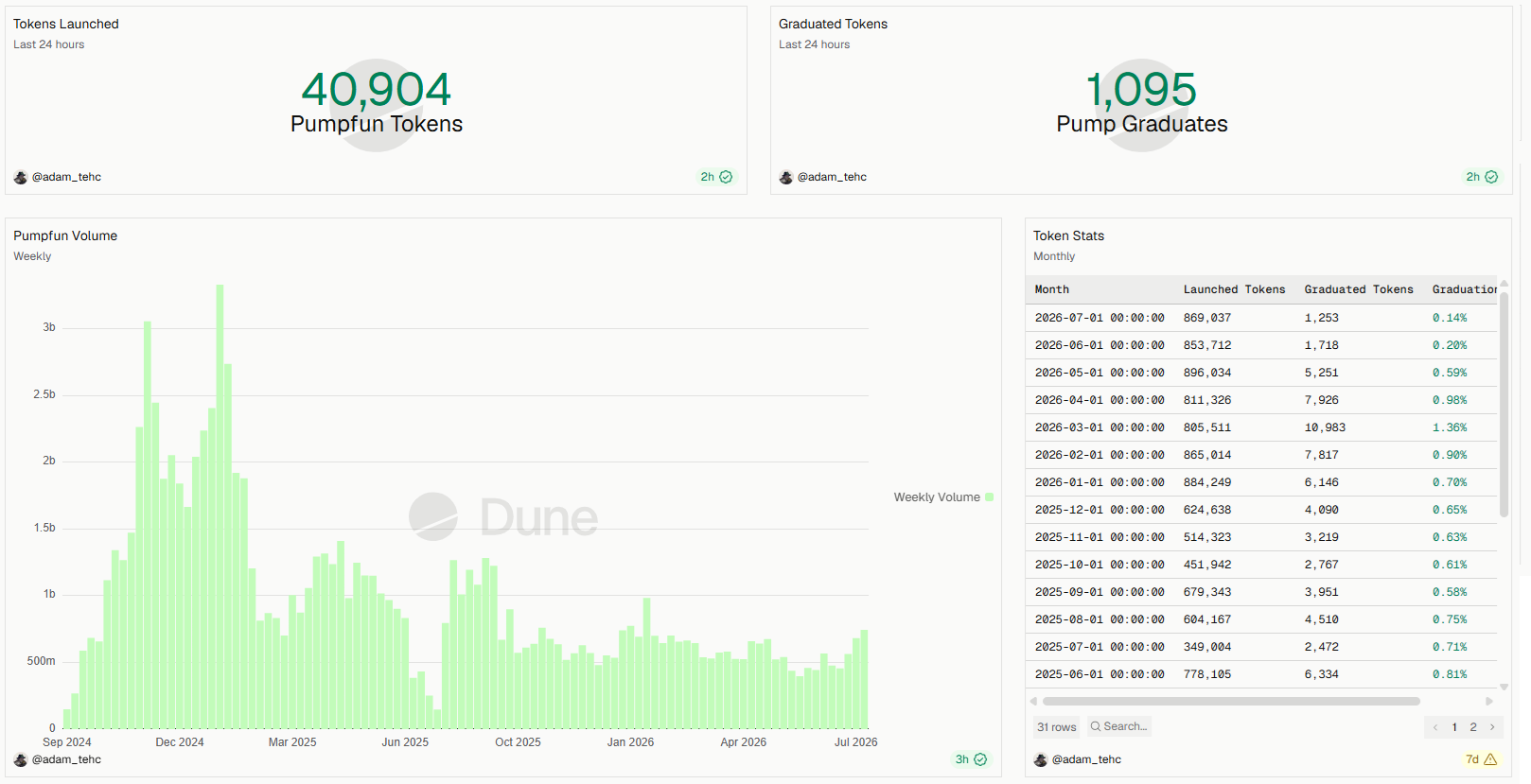This screenshot has width=1531, height=784.
Task: Click the search magnifier icon in Token Stats
Action: (1096, 726)
